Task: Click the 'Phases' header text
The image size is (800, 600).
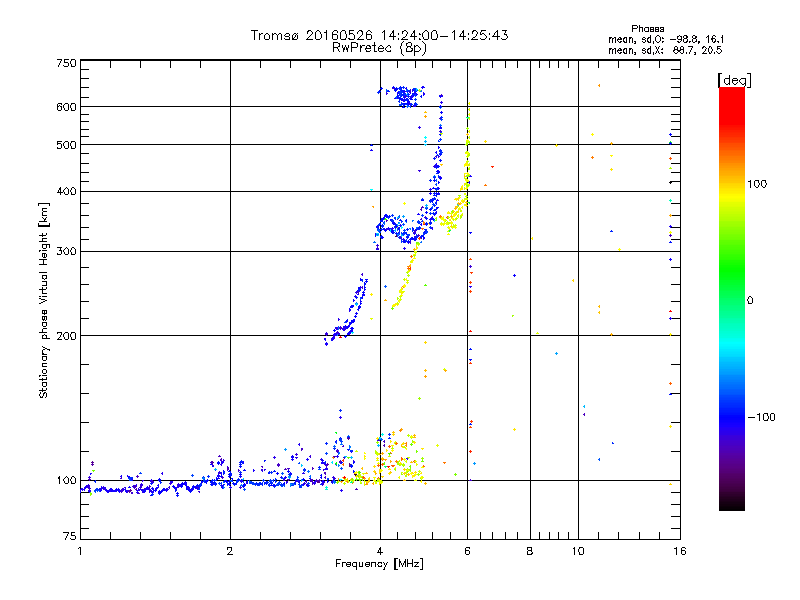Action: [647, 29]
